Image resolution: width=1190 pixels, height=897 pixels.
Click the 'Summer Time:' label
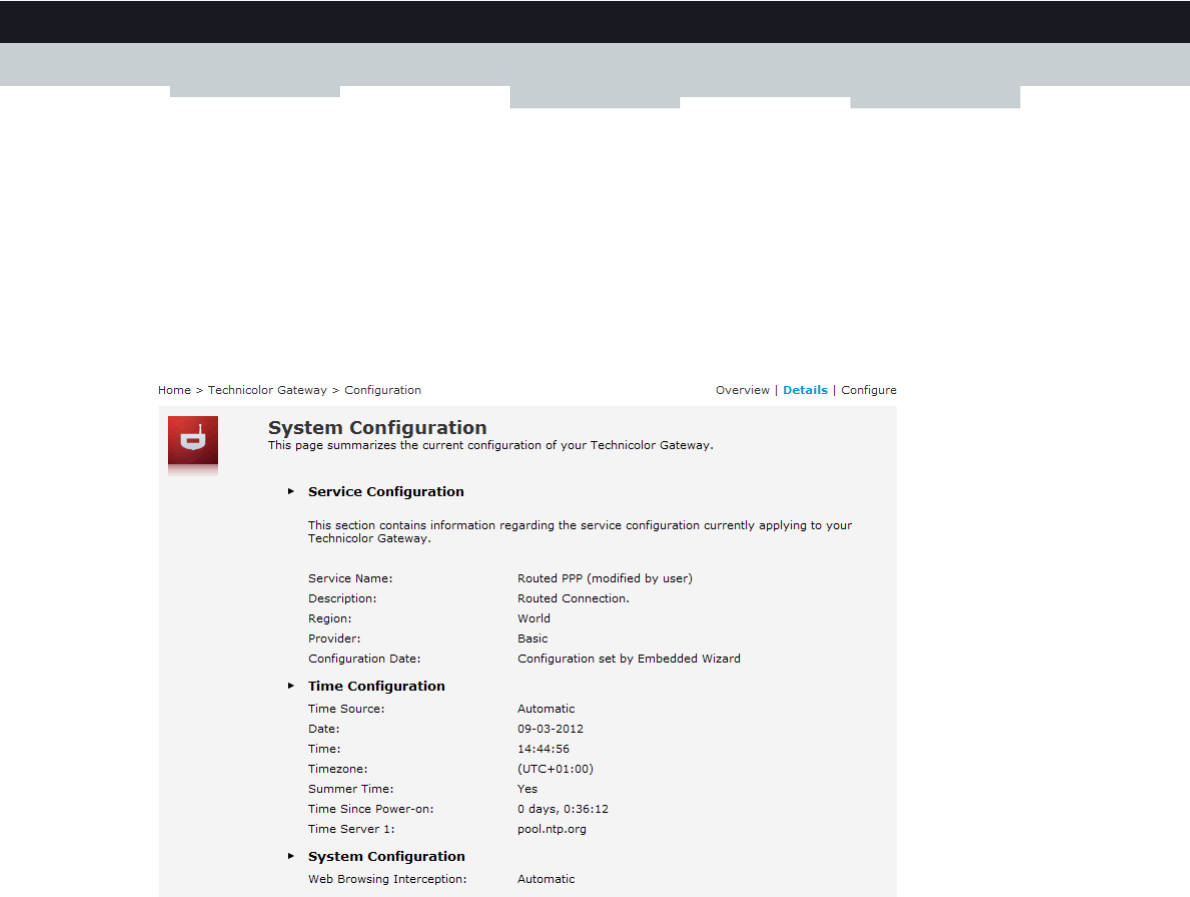coord(351,789)
